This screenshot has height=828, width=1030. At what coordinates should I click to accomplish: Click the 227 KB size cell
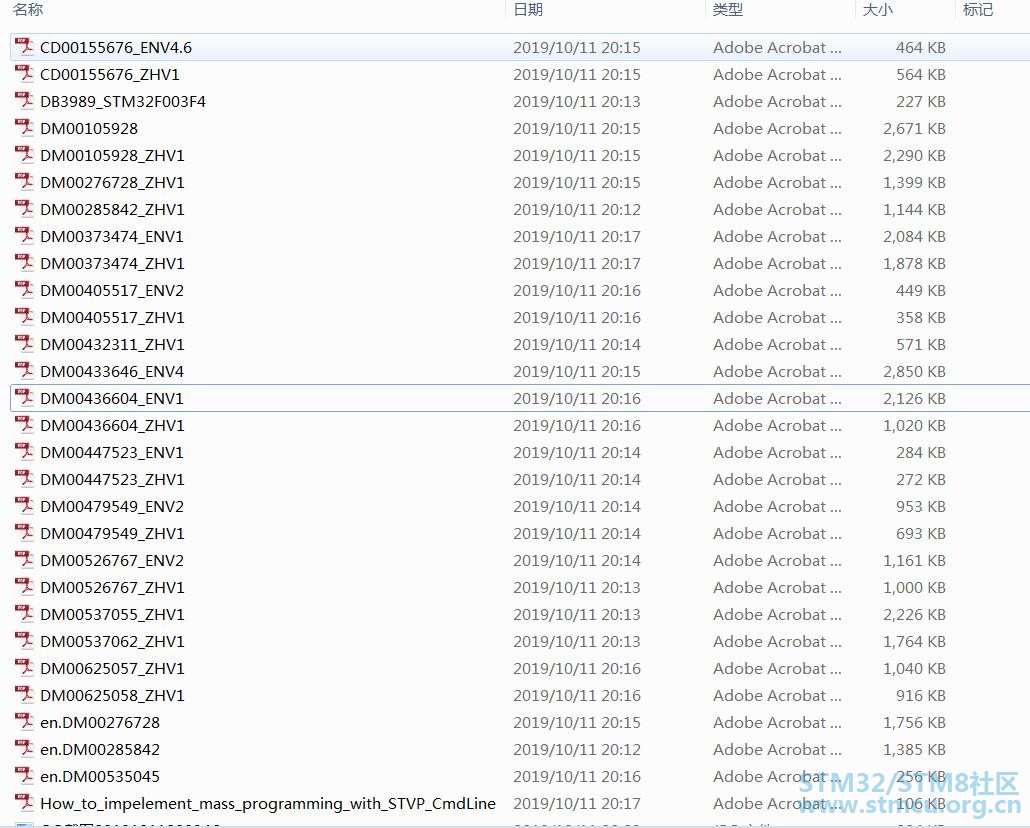pyautogui.click(x=921, y=101)
